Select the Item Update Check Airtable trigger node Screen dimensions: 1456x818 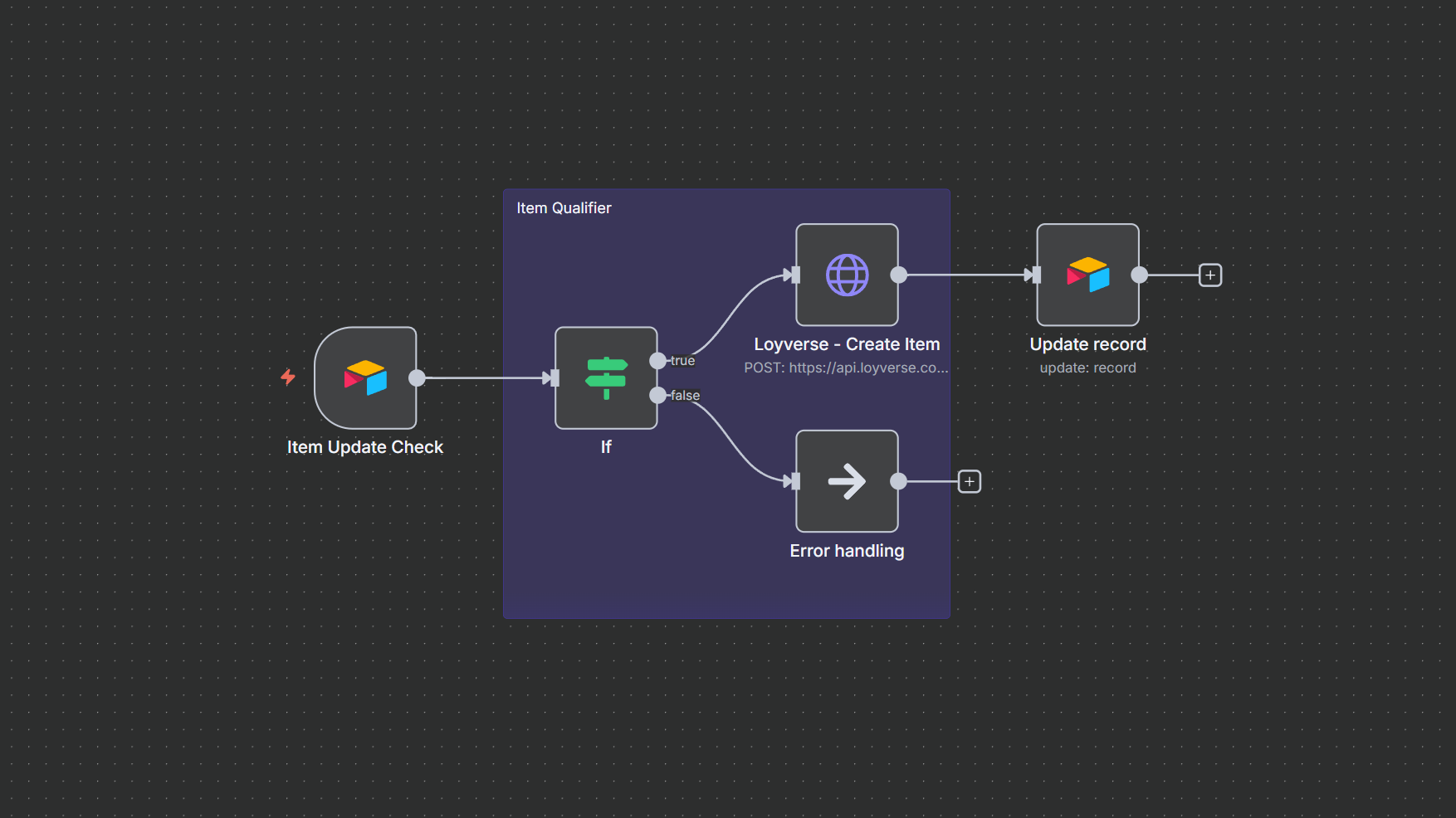tap(365, 377)
